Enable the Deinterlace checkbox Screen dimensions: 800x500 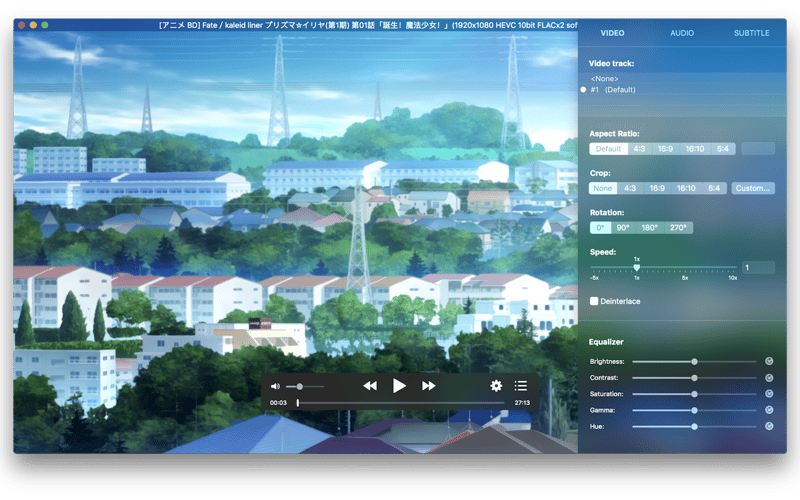(594, 301)
